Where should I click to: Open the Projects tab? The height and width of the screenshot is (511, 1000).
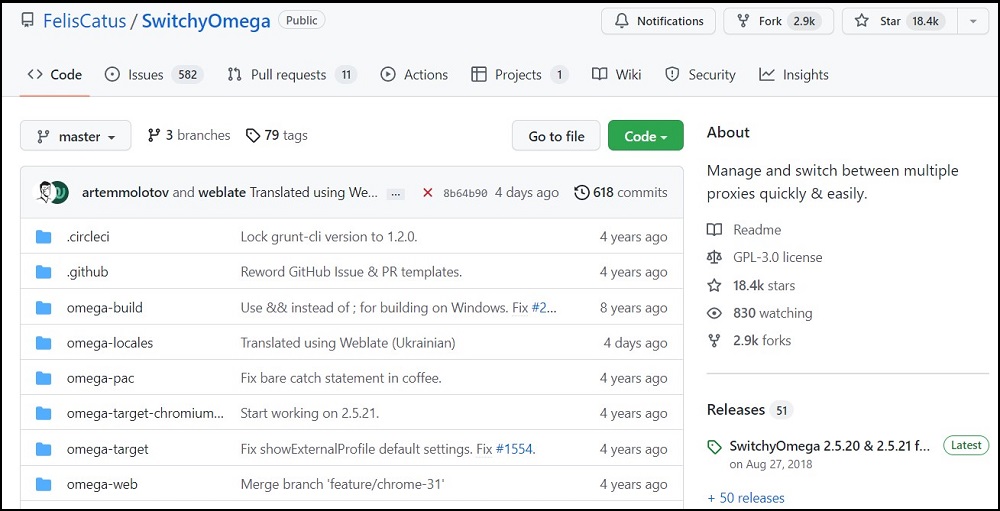[519, 75]
